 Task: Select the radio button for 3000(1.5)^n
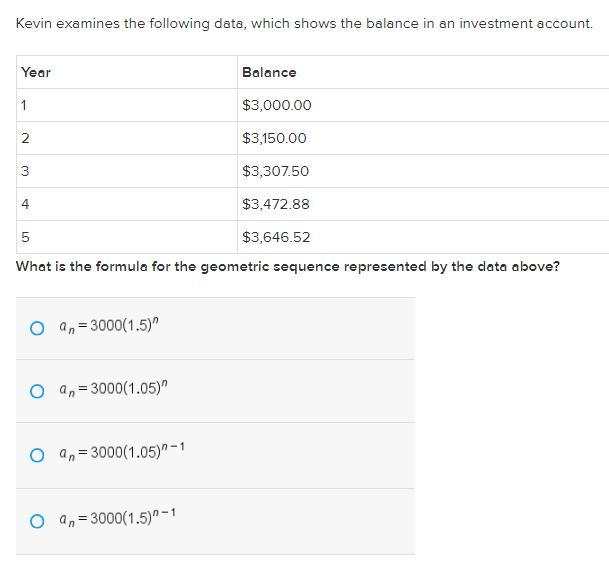point(37,328)
